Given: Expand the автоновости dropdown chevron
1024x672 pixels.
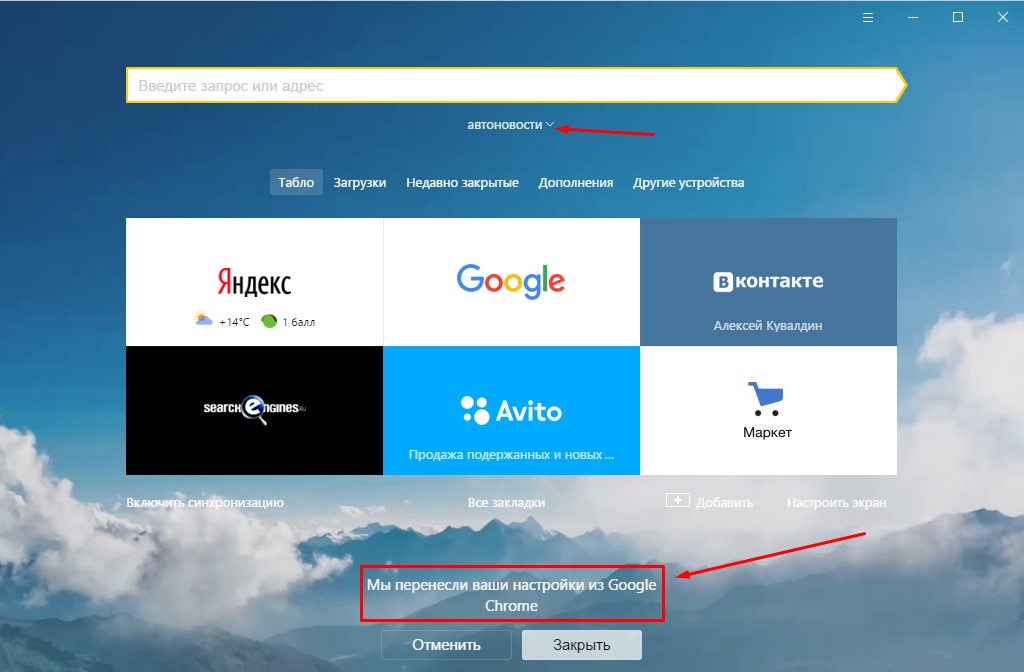Looking at the screenshot, I should click(x=550, y=125).
